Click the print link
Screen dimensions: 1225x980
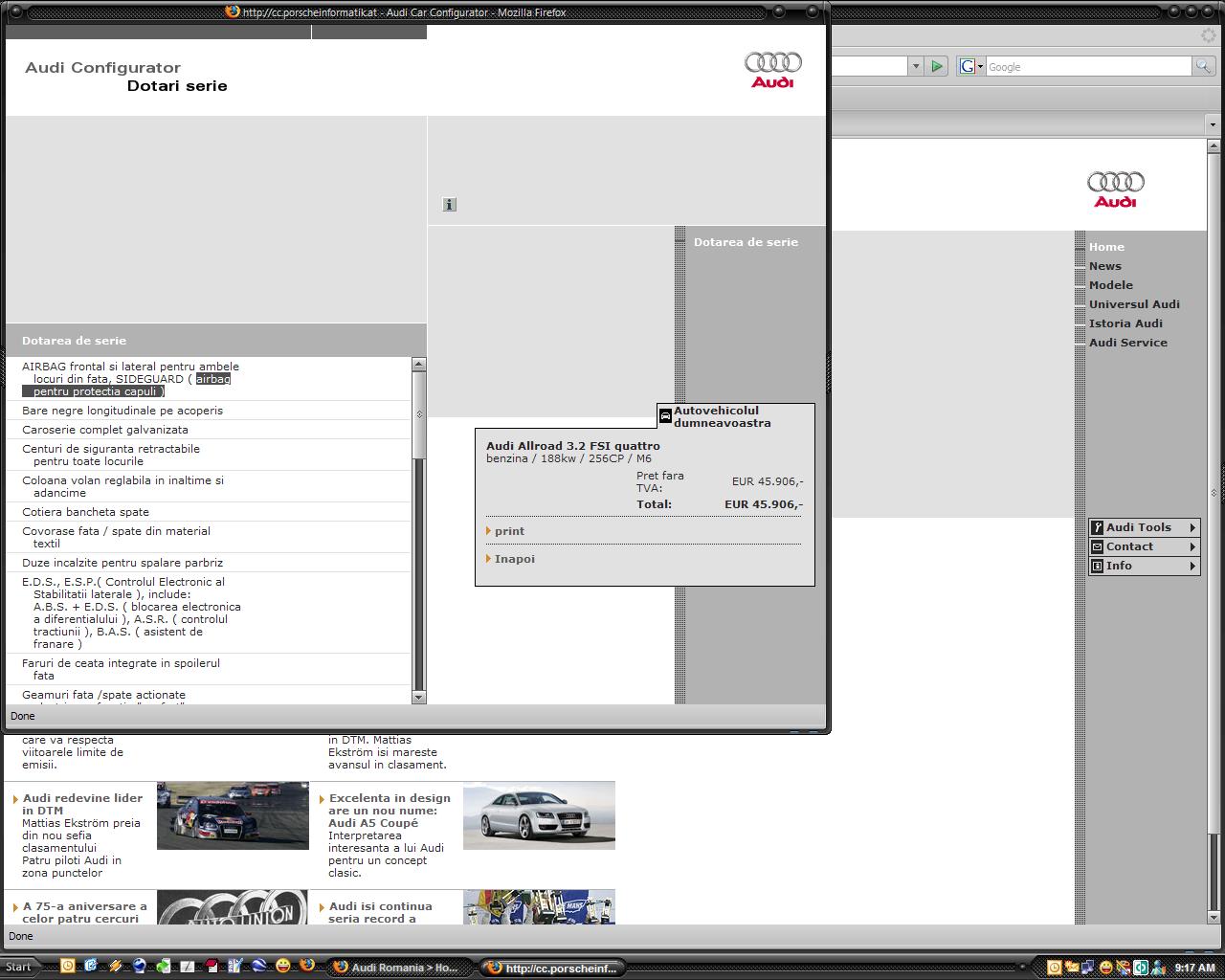point(509,531)
